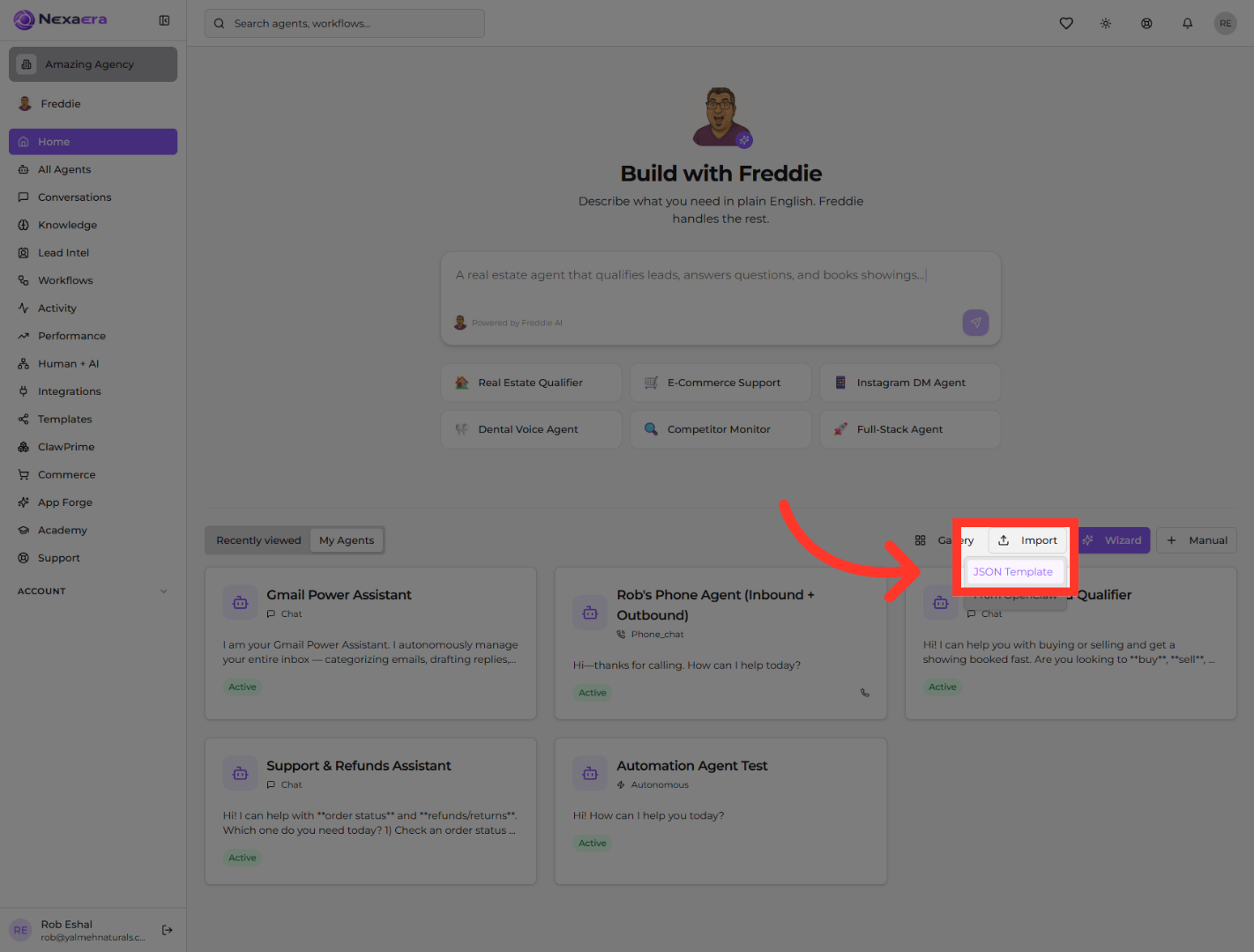Create agent with Manual button

(1197, 540)
